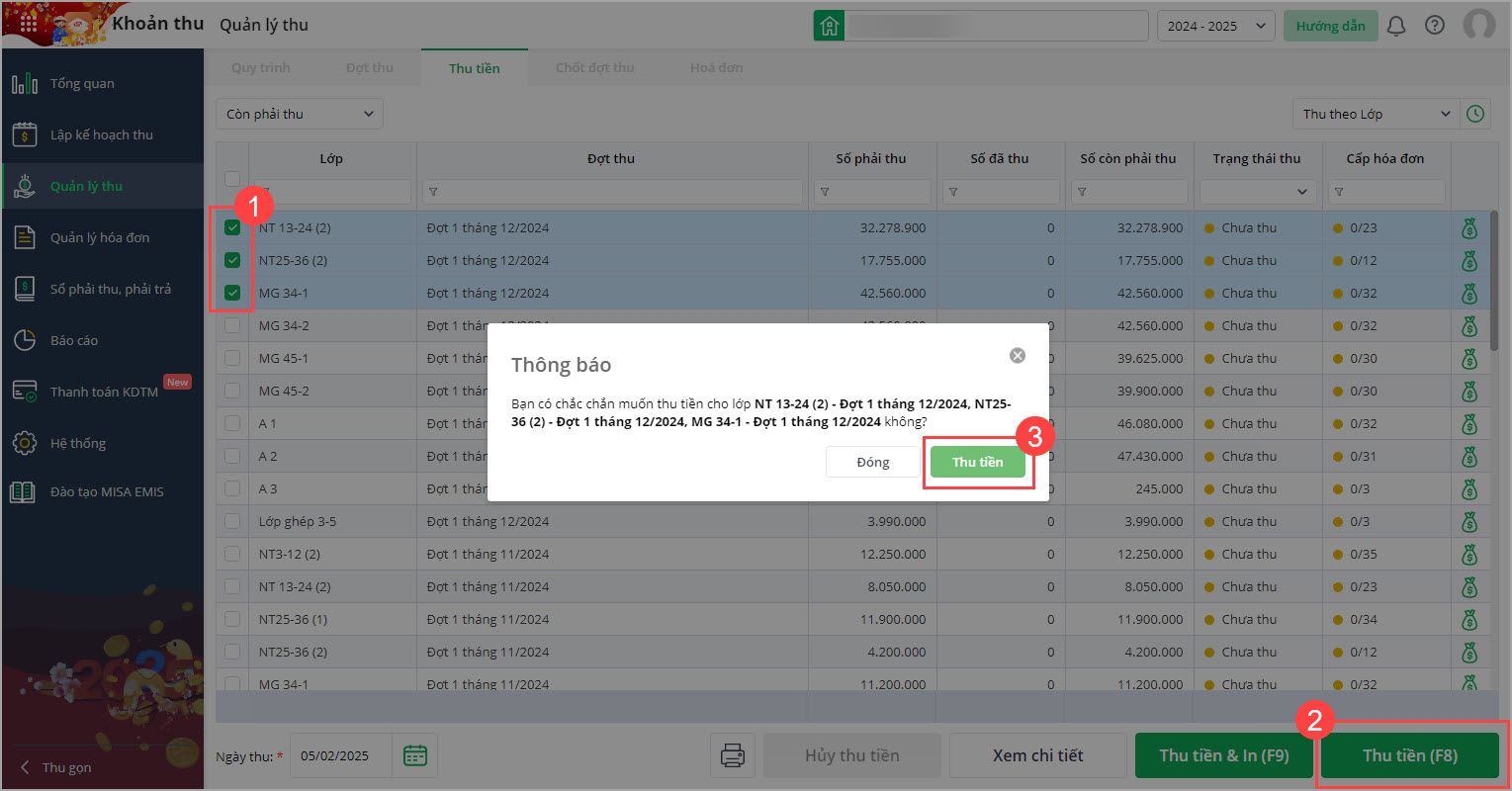Switch to the Hoá đơn tab
The image size is (1512, 791).
pos(717,68)
